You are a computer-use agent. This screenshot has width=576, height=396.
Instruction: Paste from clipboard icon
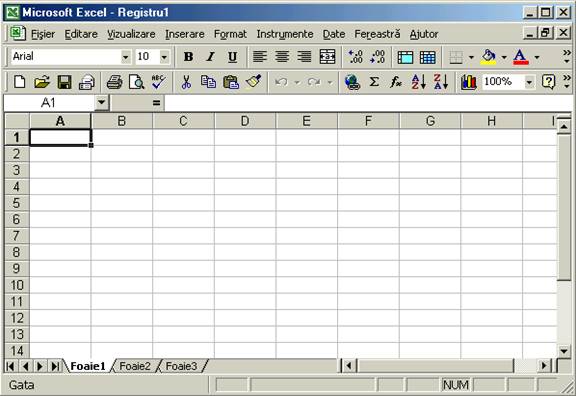tap(231, 82)
